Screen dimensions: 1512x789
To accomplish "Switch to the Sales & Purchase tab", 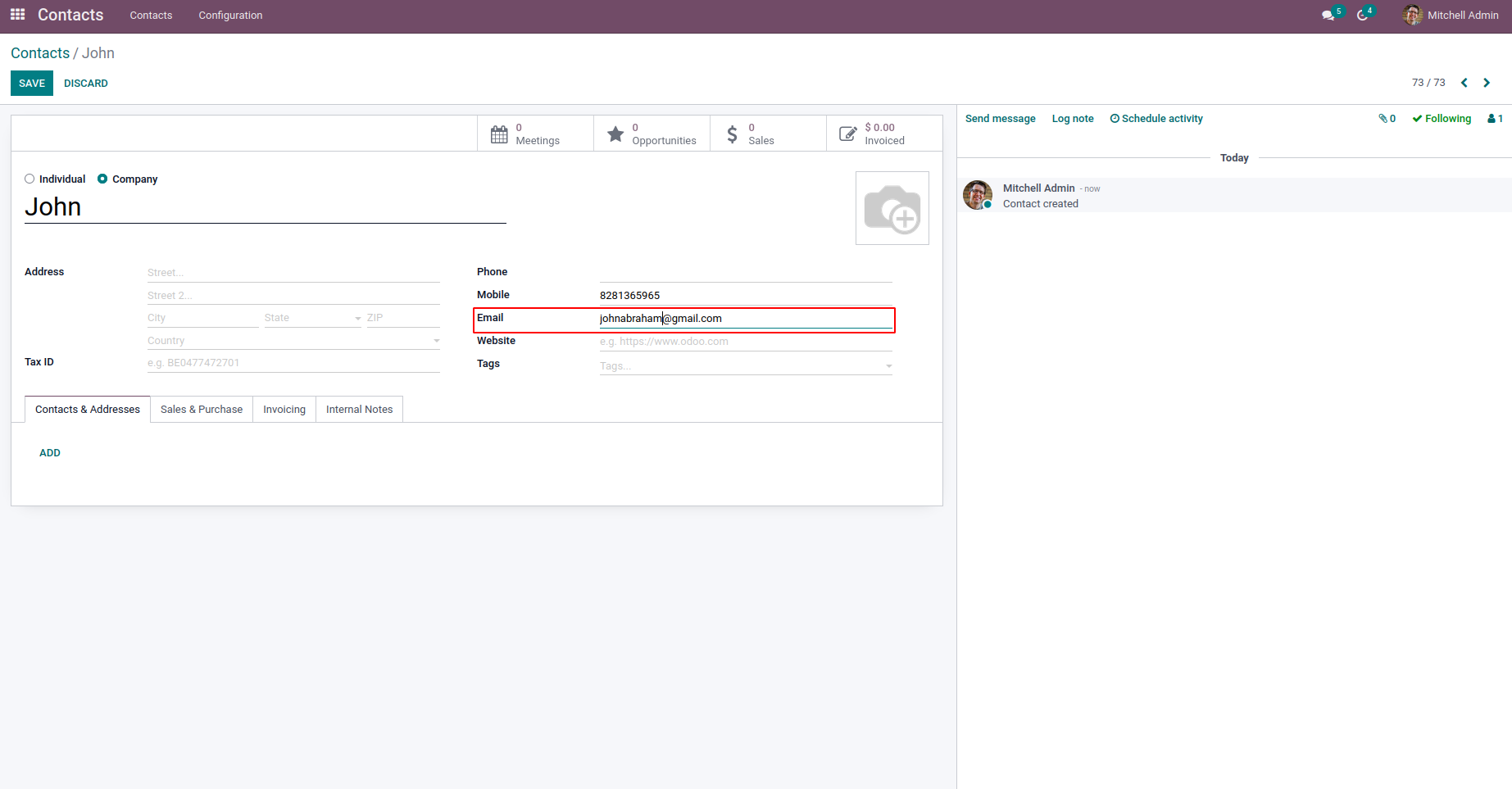I will [x=202, y=410].
